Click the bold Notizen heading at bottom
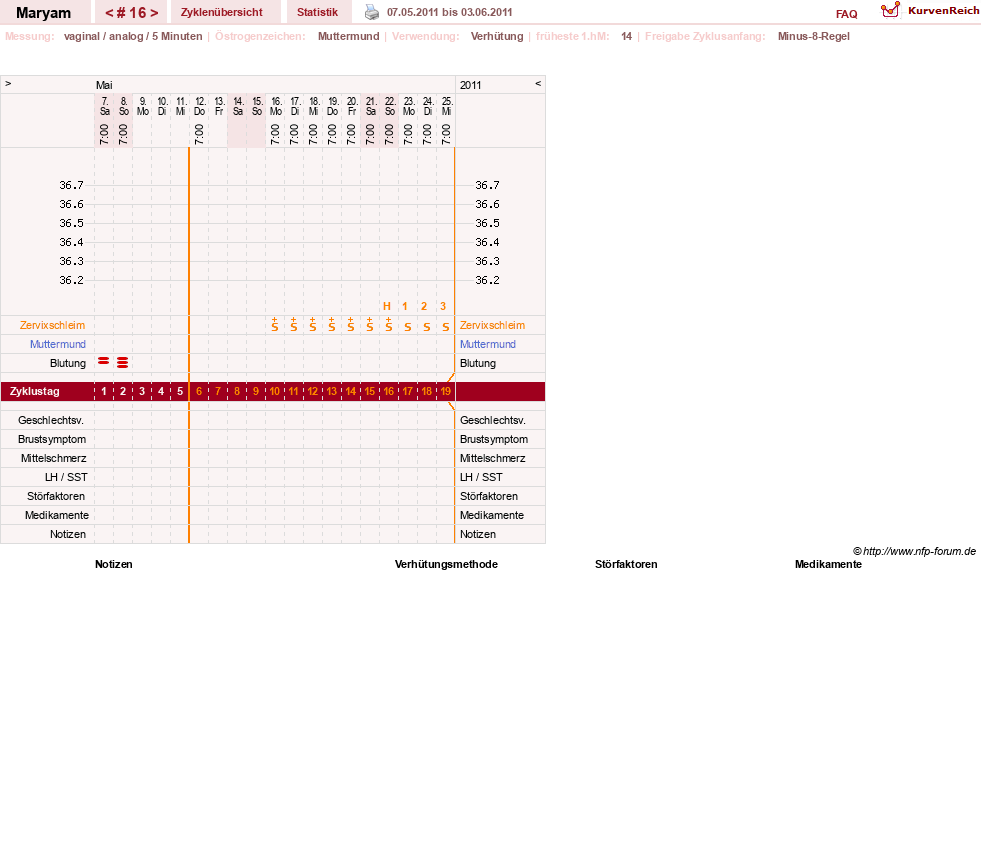This screenshot has height=843, width=981. point(113,565)
